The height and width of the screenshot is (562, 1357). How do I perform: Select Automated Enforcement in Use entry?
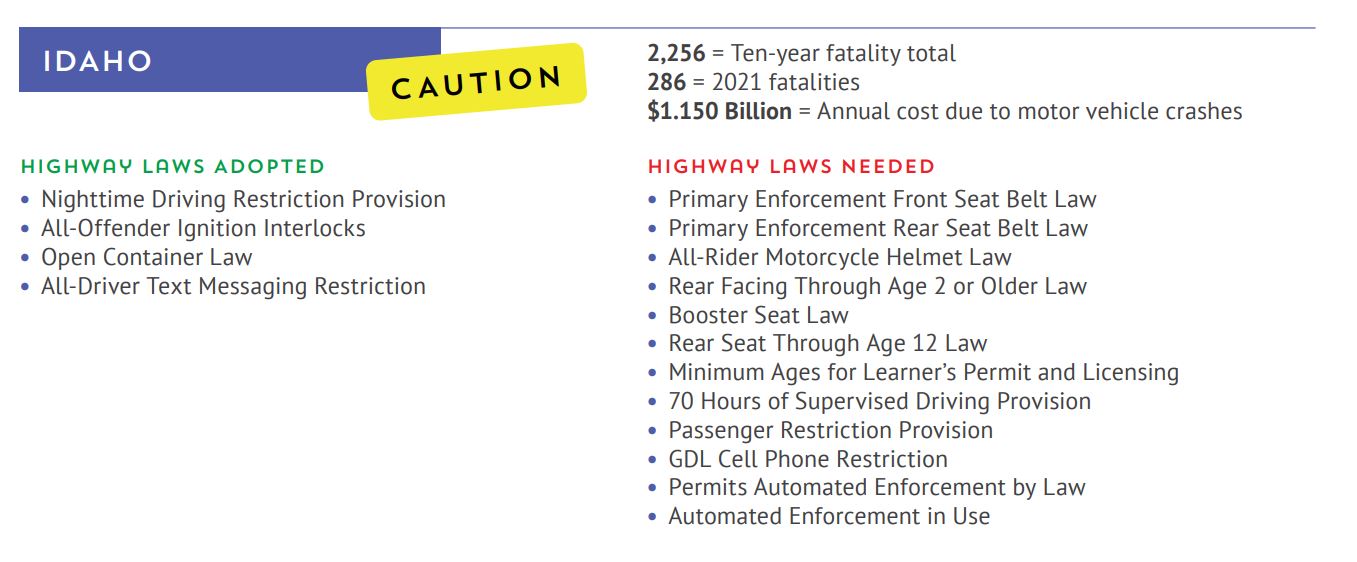[x=829, y=517]
